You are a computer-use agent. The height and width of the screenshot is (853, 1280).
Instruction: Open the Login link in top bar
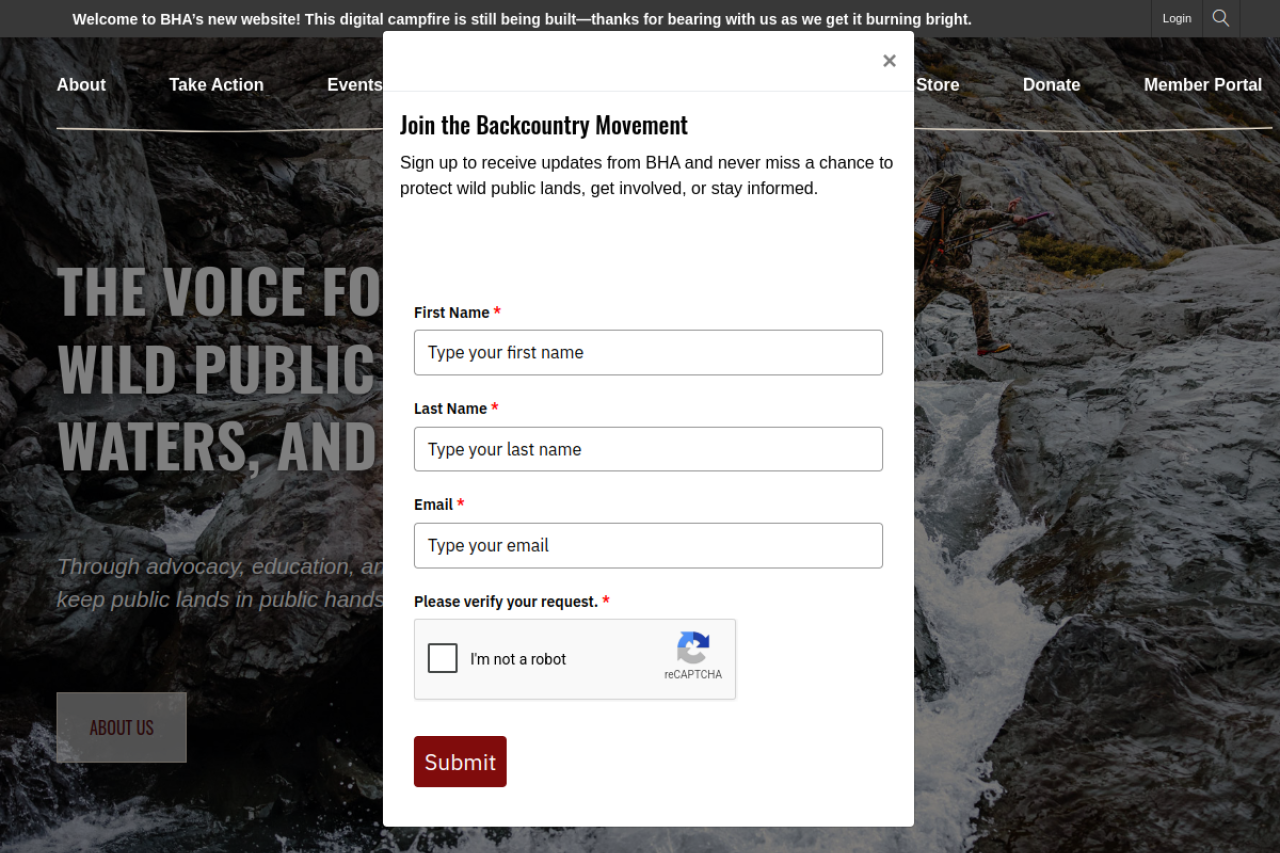coord(1177,18)
